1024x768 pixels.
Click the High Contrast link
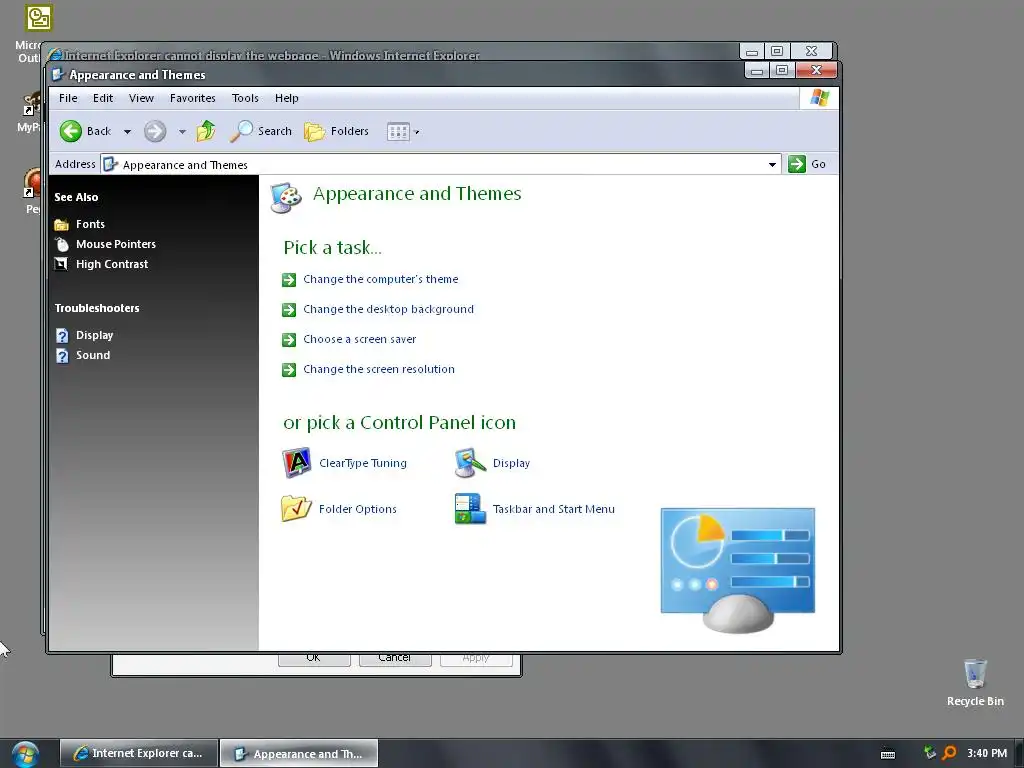(x=112, y=264)
